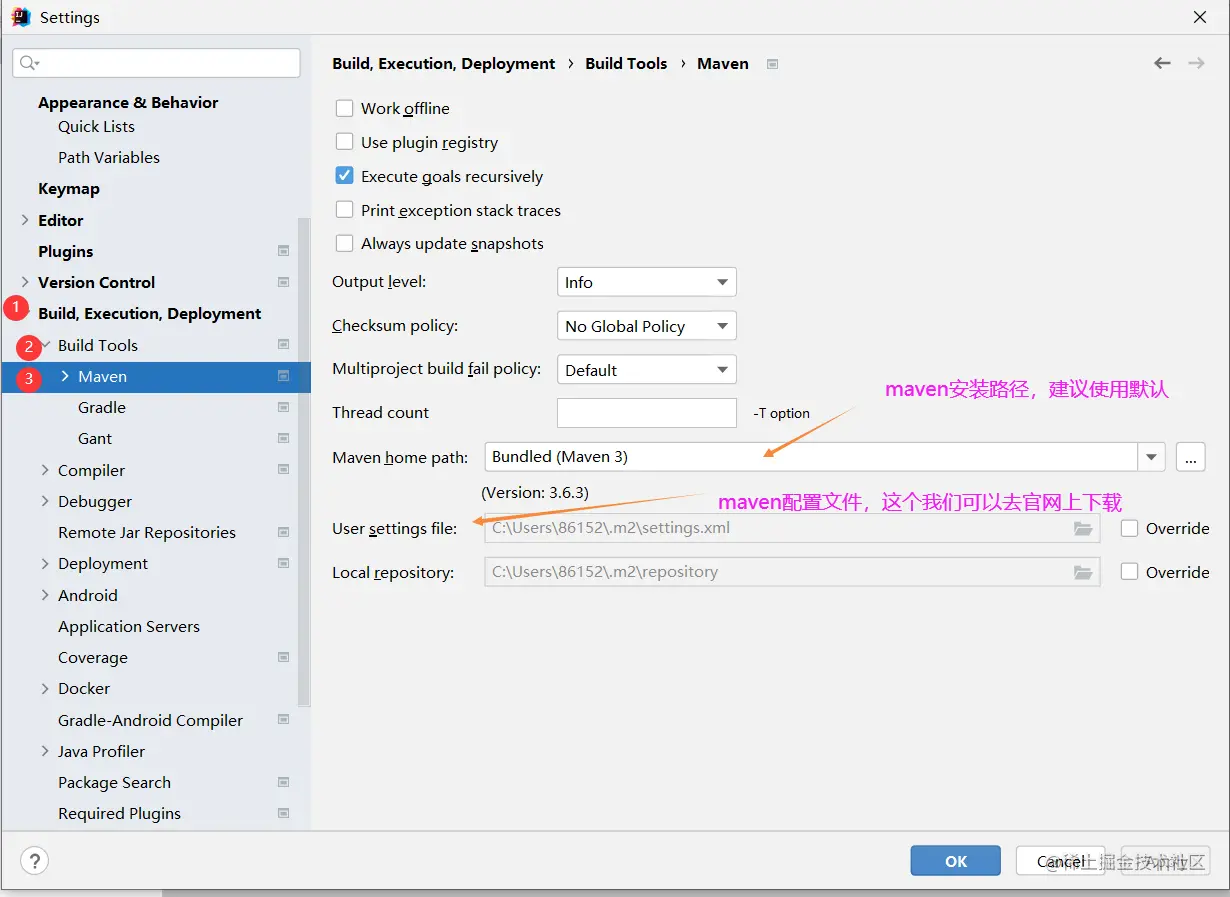
Task: Check Override for Local repository
Action: click(1130, 572)
